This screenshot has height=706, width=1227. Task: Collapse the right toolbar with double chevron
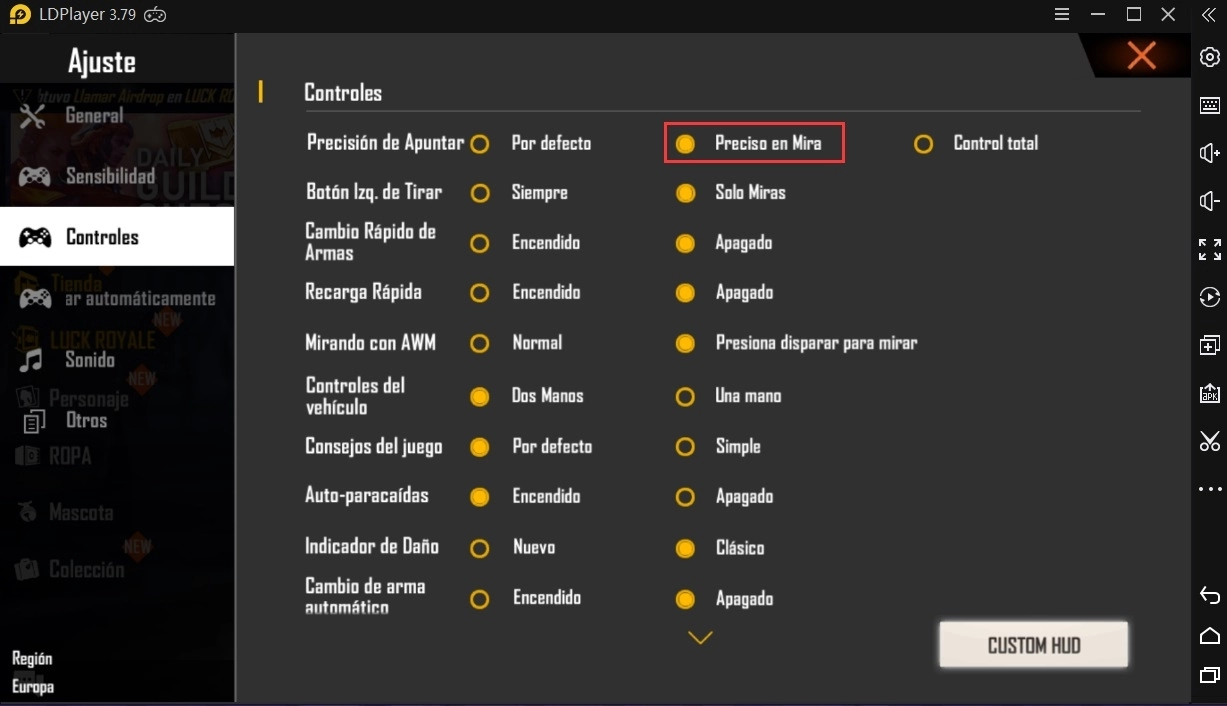click(1209, 15)
